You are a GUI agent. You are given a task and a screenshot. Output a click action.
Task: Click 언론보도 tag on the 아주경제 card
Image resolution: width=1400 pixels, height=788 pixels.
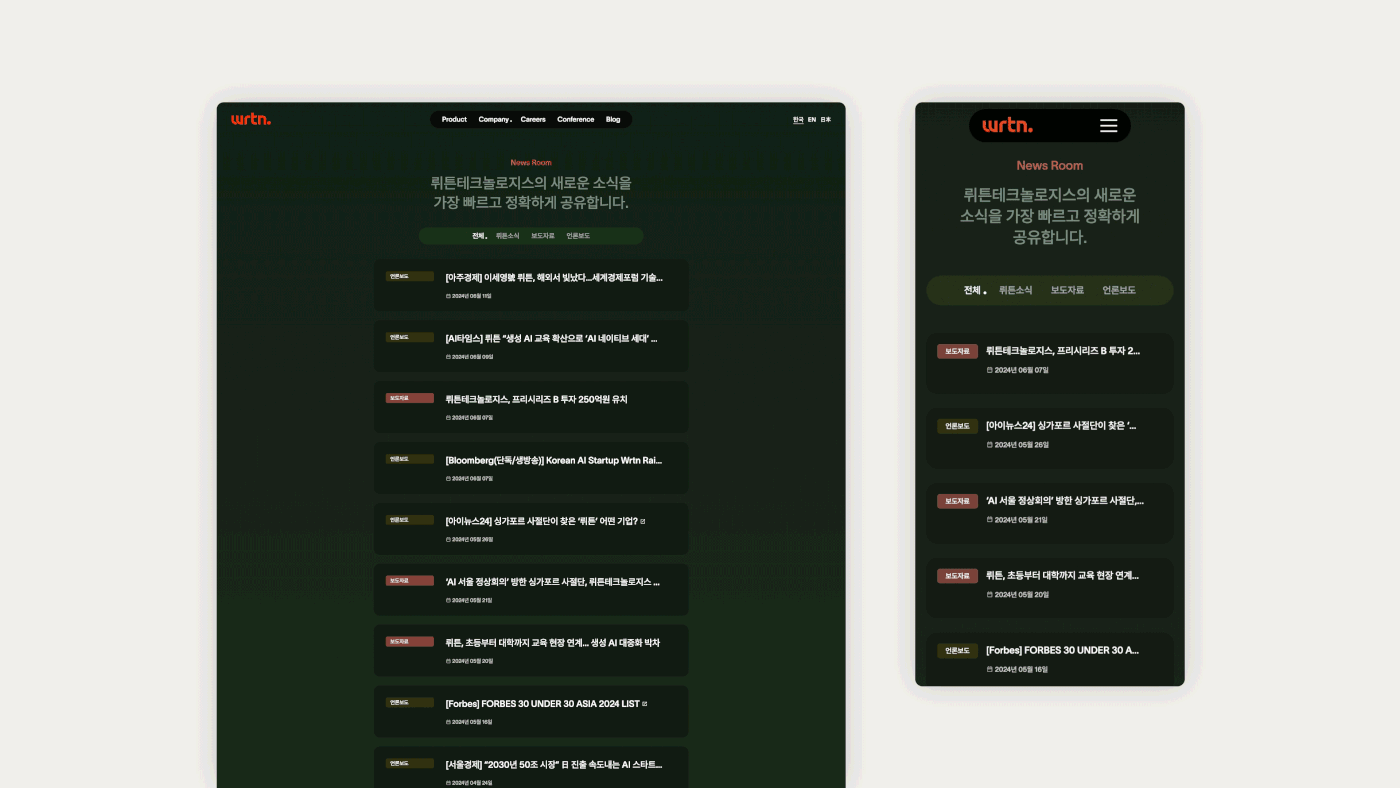click(x=410, y=276)
